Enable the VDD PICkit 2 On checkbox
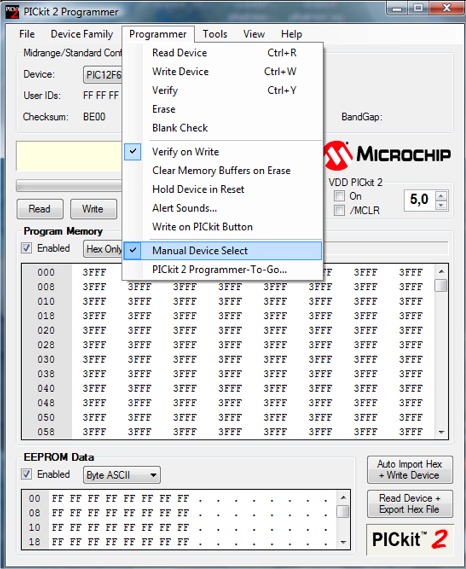Viewport: 466px width, 569px height. click(x=339, y=196)
